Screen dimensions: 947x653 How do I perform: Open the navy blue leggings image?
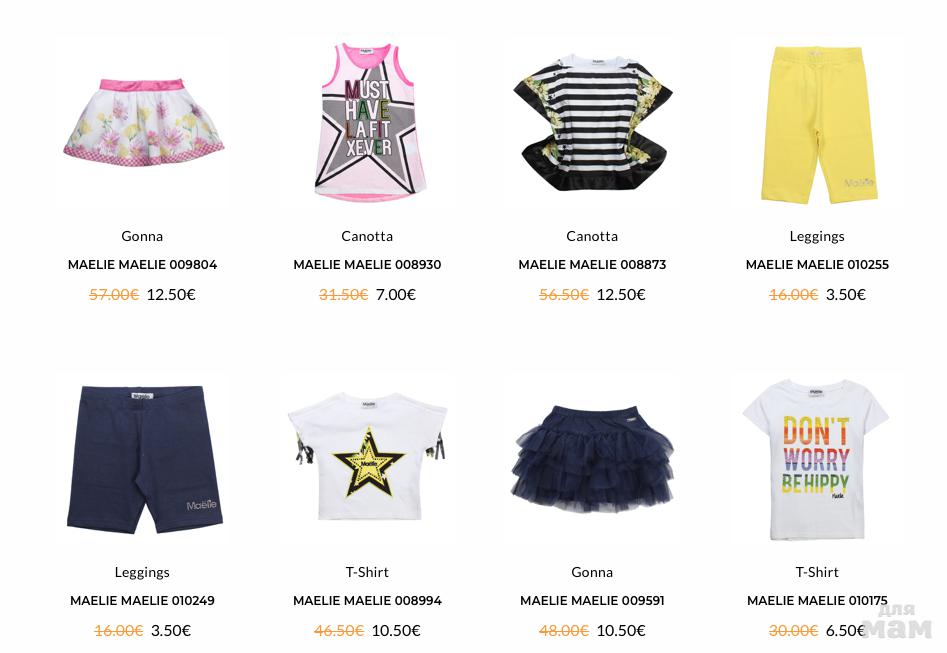(143, 458)
